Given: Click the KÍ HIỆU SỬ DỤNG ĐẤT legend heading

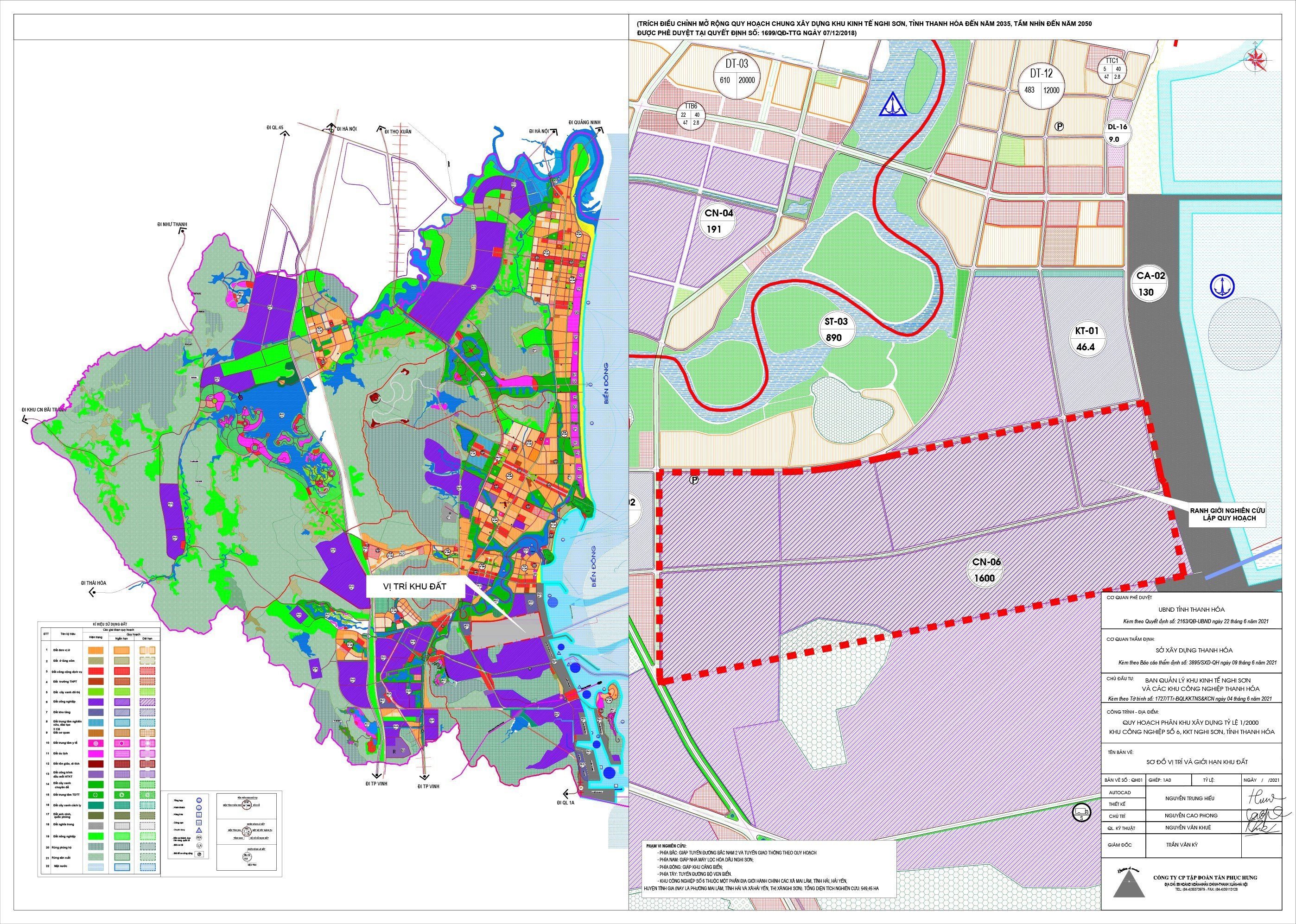Looking at the screenshot, I should pyautogui.click(x=110, y=624).
